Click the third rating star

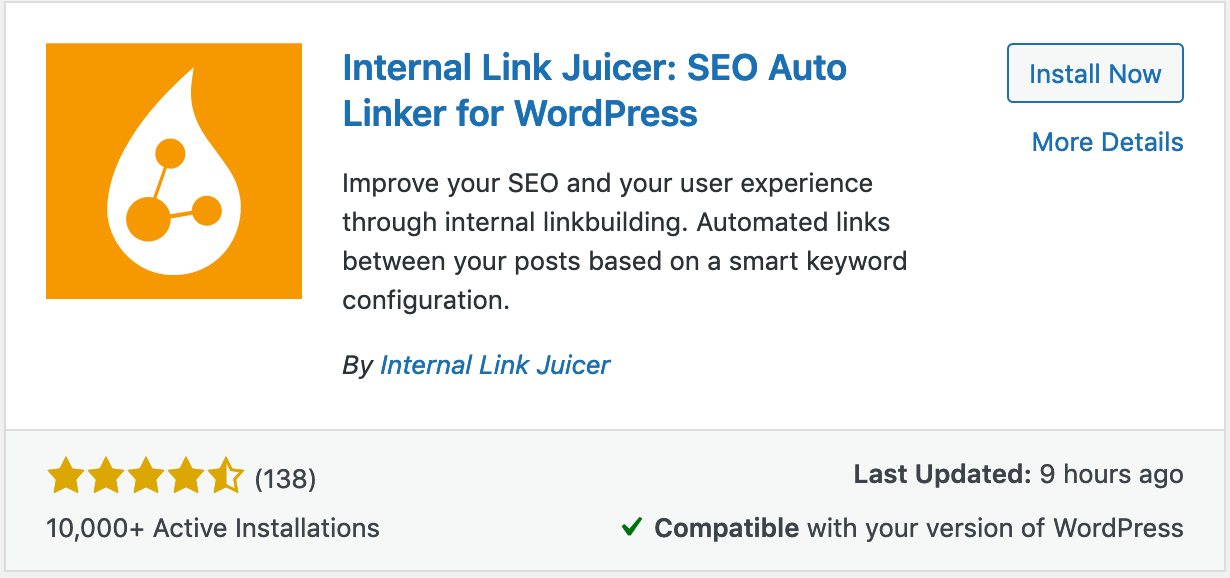pos(144,478)
